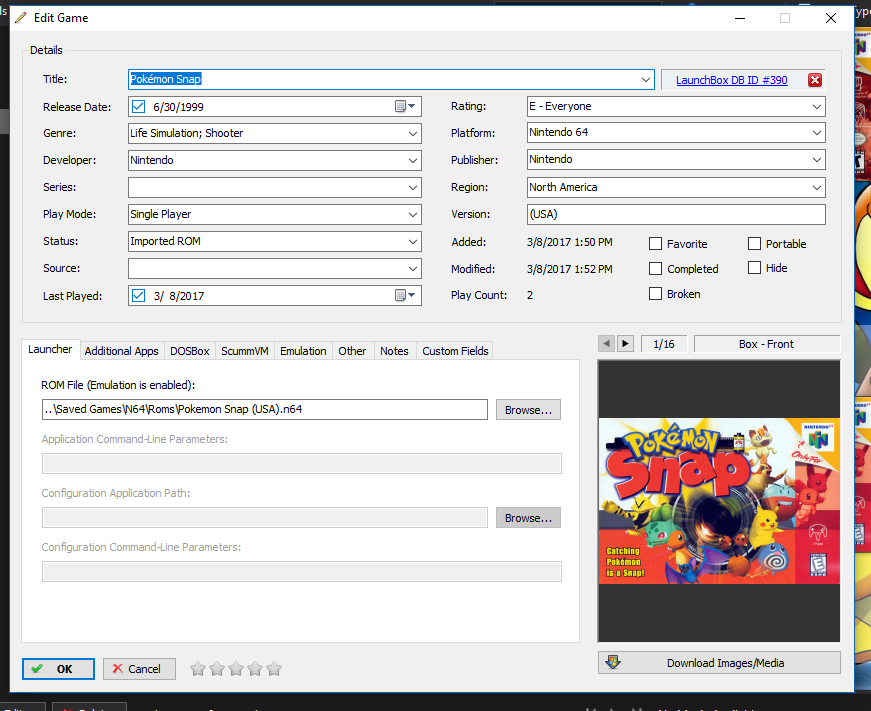
Task: Mark the game as Completed
Action: 655,269
